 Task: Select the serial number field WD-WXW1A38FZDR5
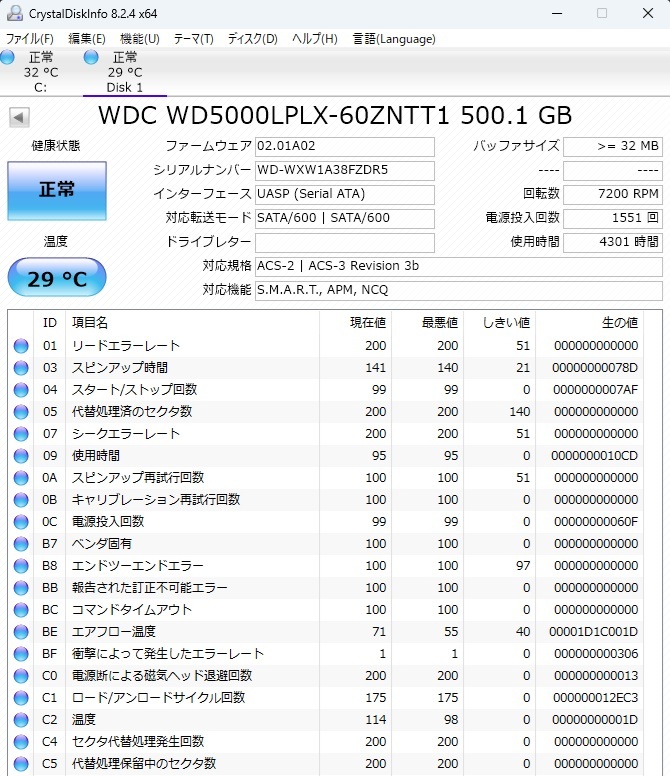coord(345,170)
